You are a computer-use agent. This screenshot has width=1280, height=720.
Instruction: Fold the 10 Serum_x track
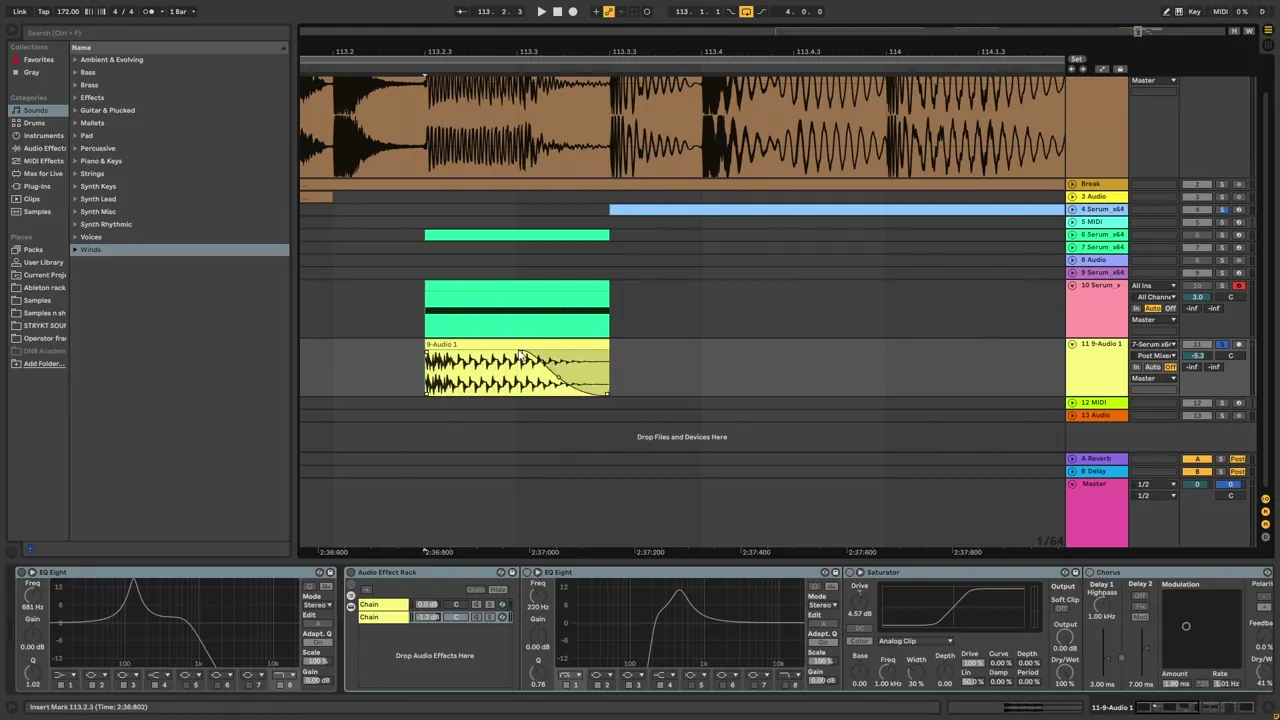click(x=1072, y=286)
